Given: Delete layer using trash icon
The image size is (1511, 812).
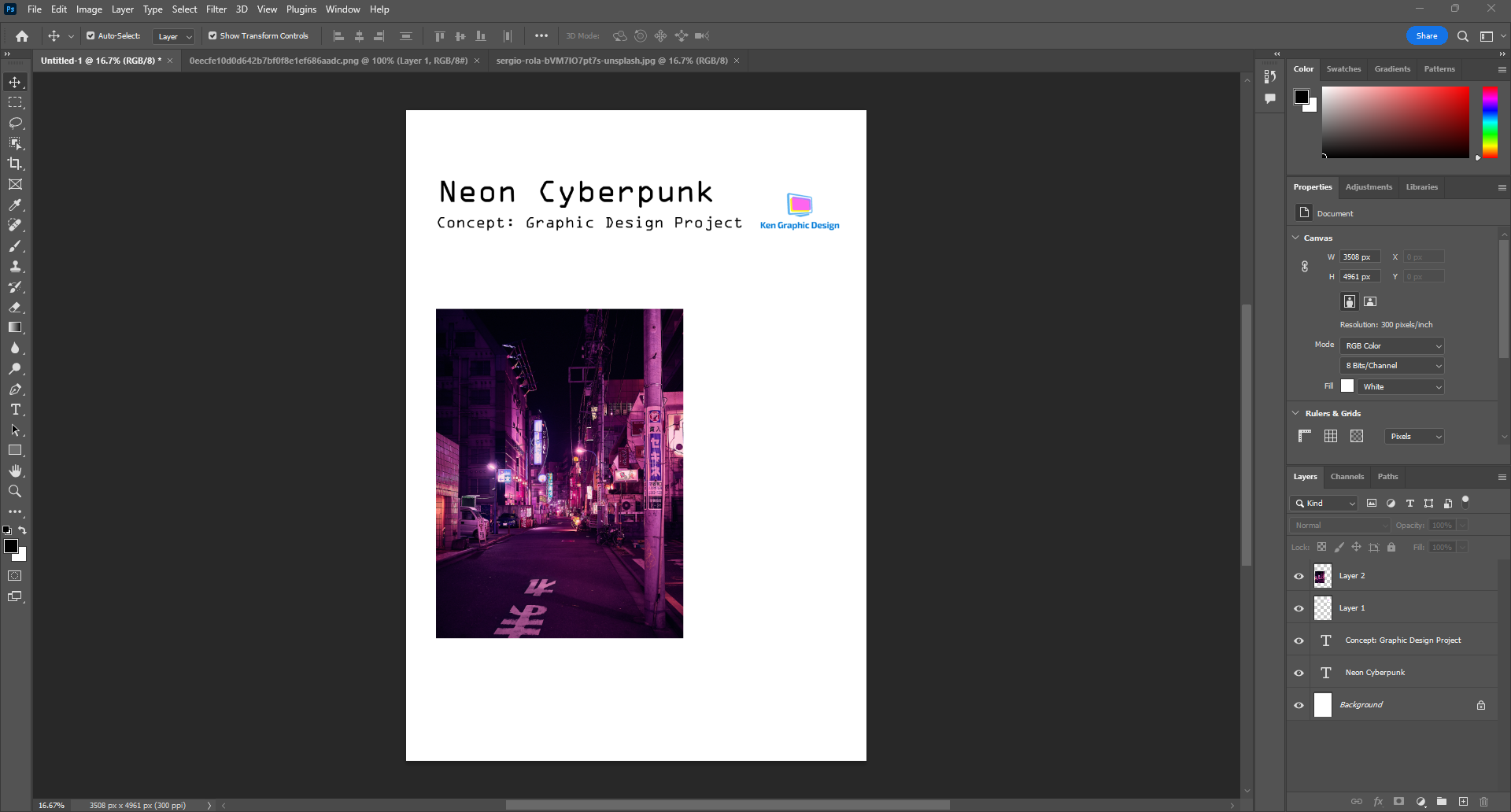Looking at the screenshot, I should [x=1483, y=802].
